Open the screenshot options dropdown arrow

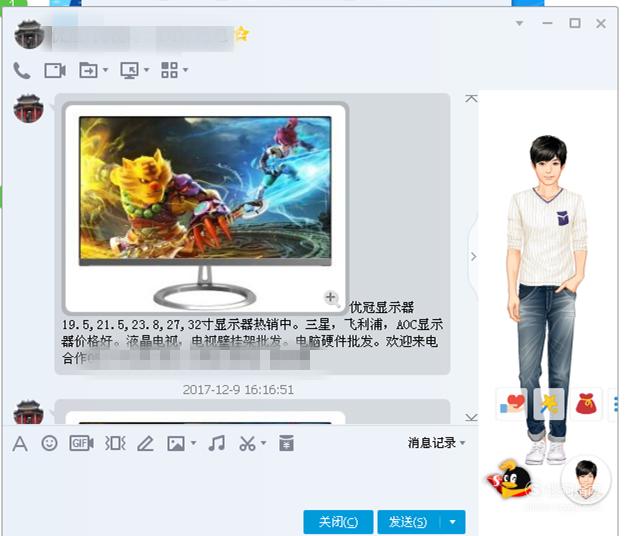pyautogui.click(x=263, y=443)
